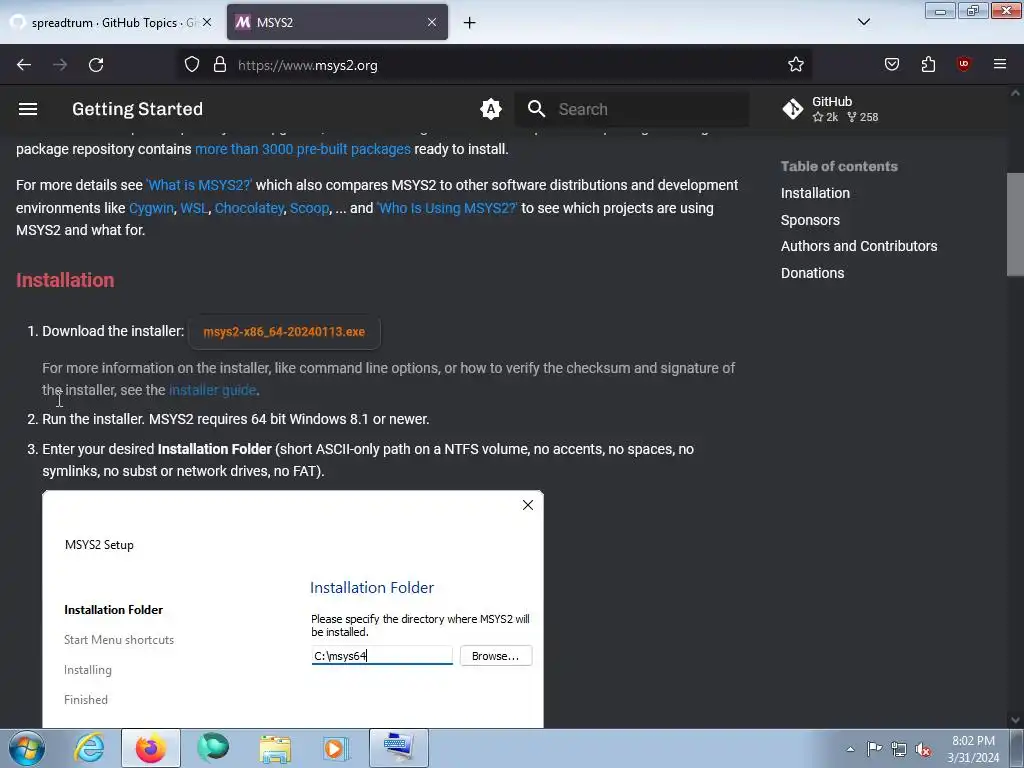Open the Firefox application menu
This screenshot has height=768, width=1024.
pyautogui.click(x=1000, y=65)
